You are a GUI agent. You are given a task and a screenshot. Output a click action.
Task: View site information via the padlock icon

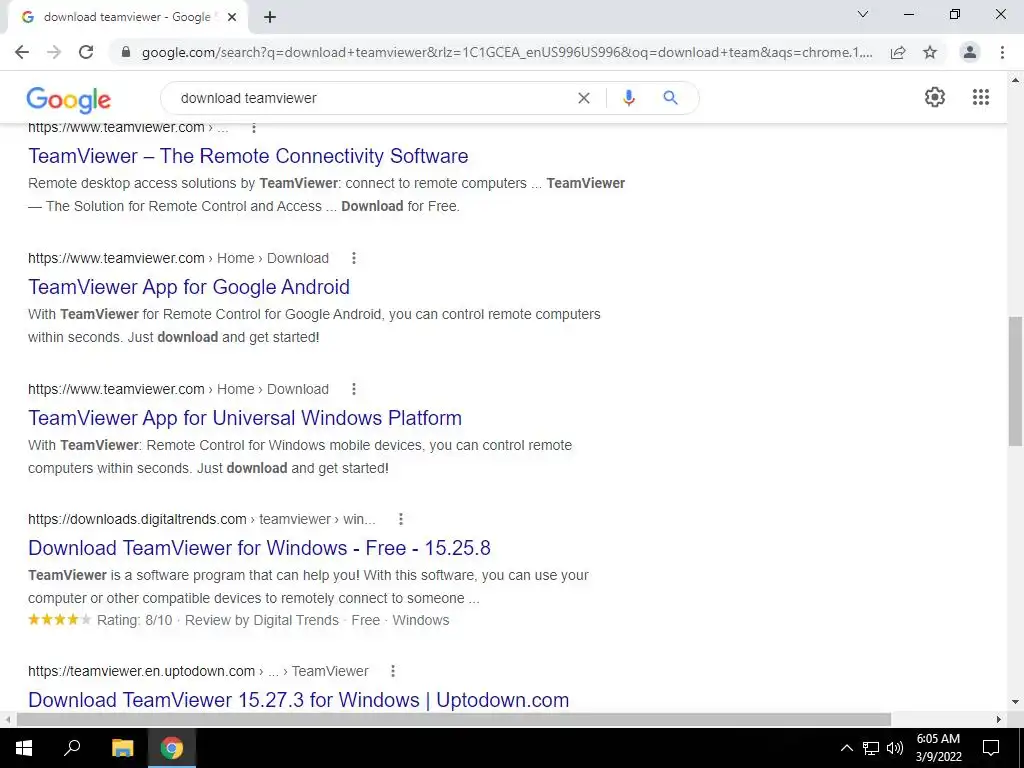coord(126,52)
